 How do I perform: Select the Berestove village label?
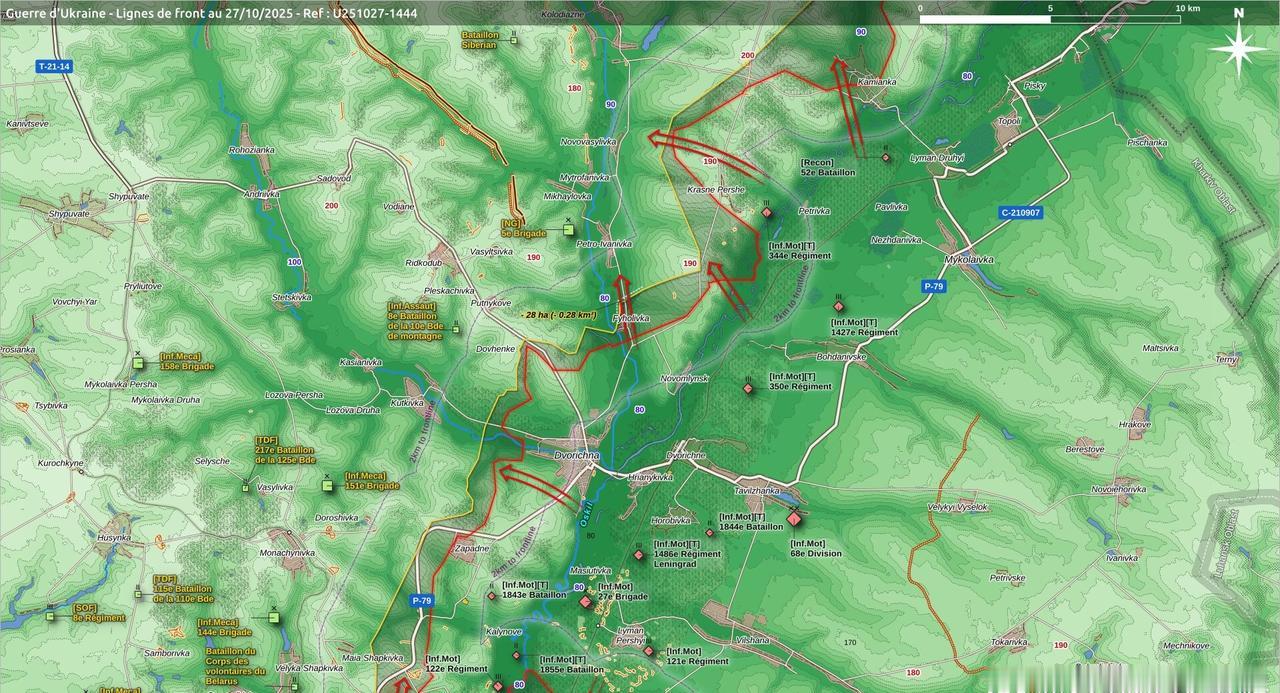tap(1085, 450)
